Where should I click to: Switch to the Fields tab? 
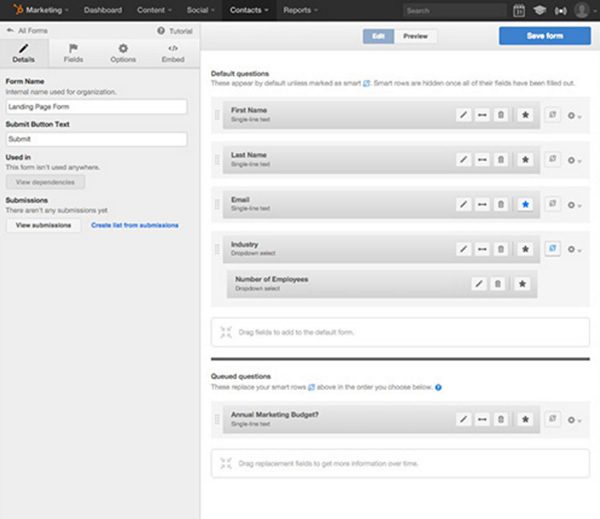[74, 53]
